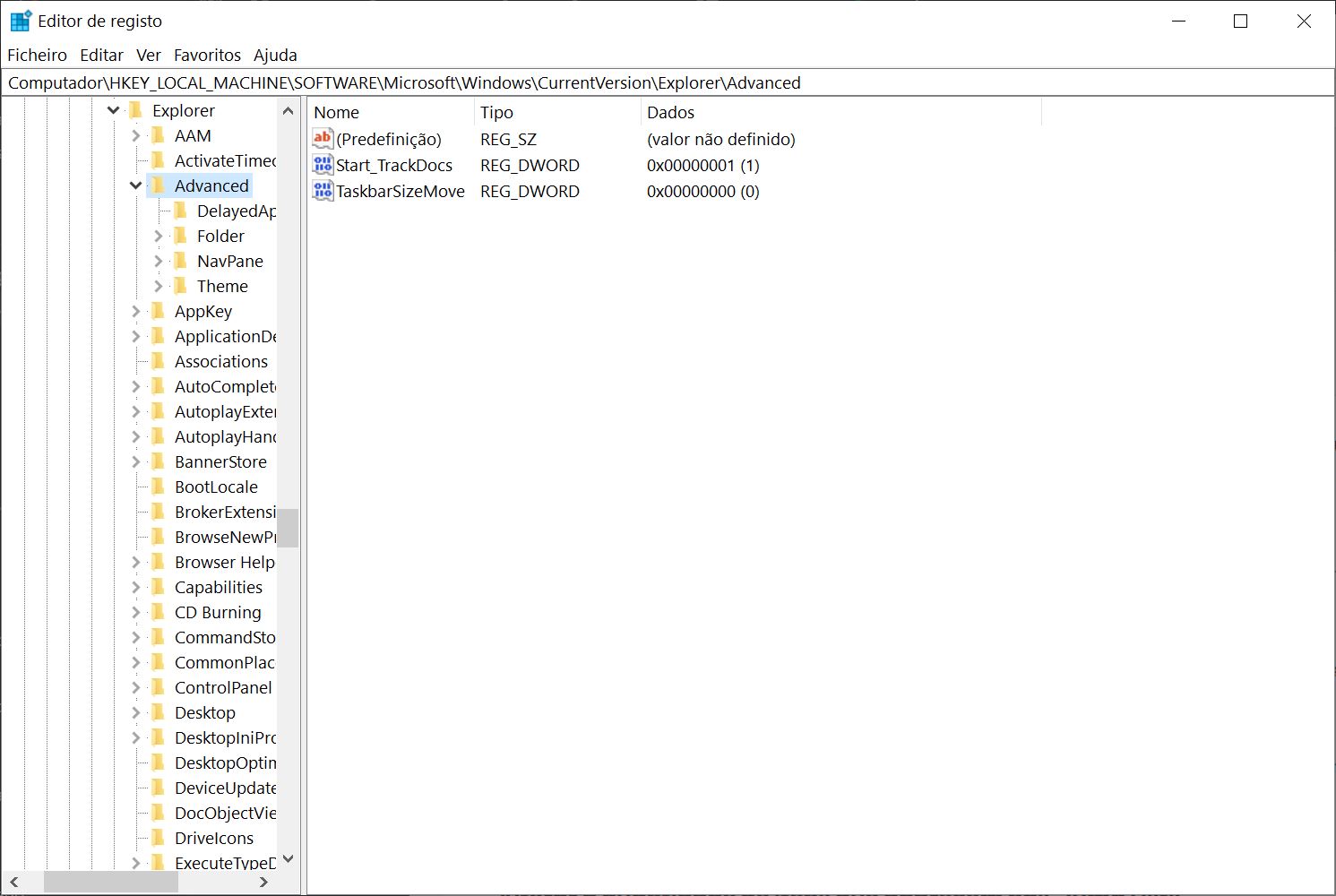Click data 0x00000000 (0)
This screenshot has height=896, width=1336.
pos(703,191)
